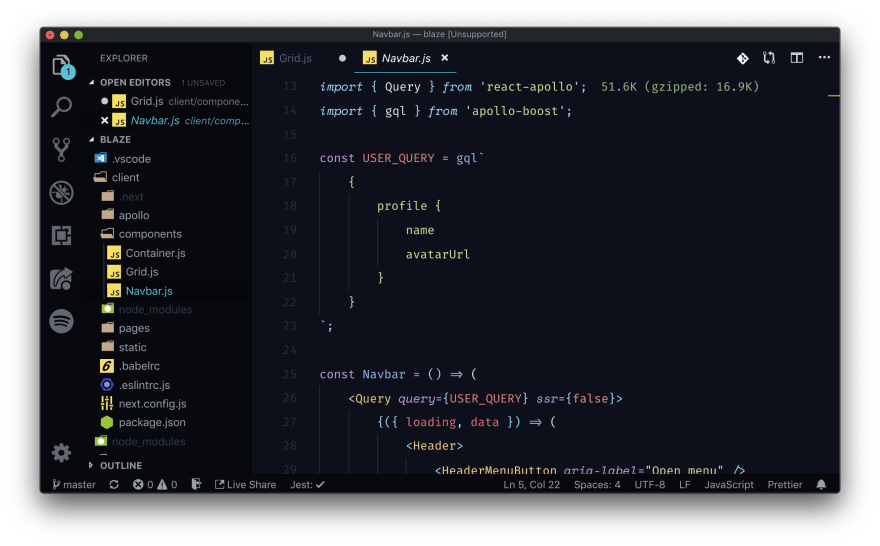Click the sync changes icon in status bar

tap(114, 484)
